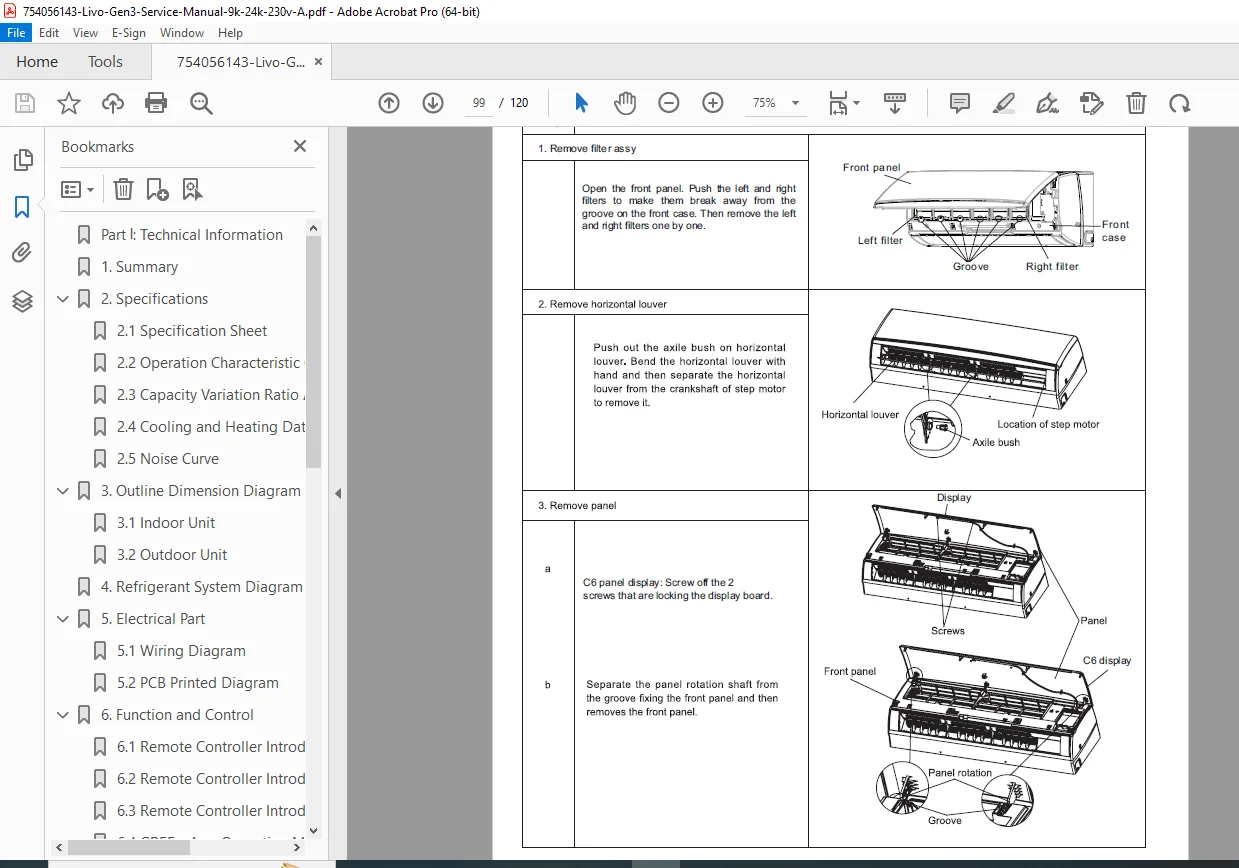1239x868 pixels.
Task: Open the File menu
Action: click(16, 33)
